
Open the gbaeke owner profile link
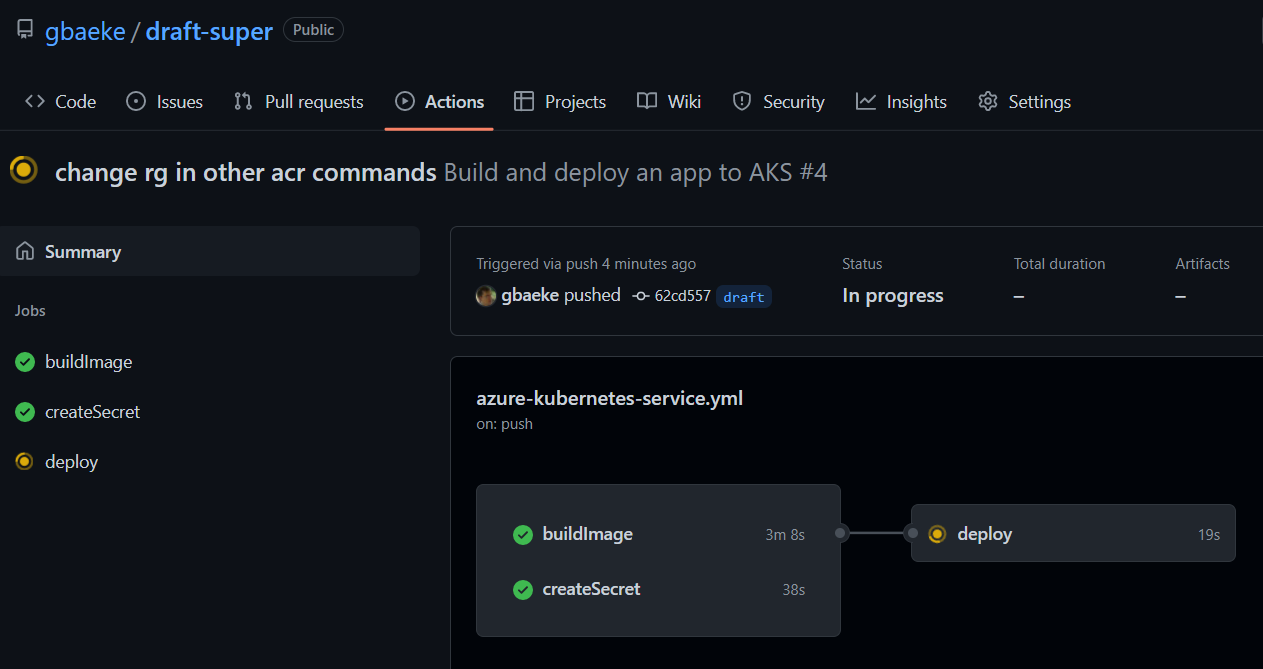coord(85,31)
